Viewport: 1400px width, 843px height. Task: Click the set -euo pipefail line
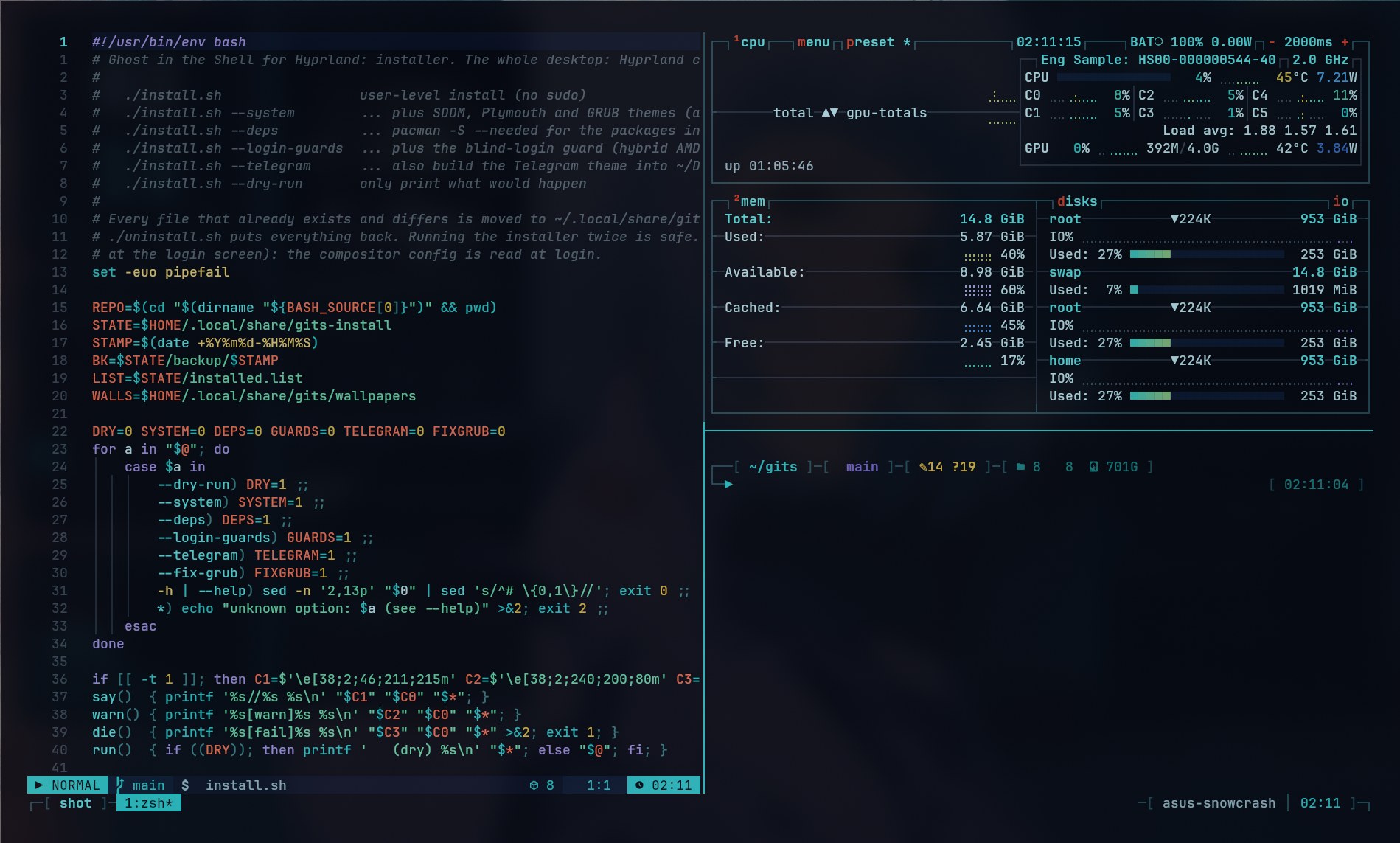(161, 272)
